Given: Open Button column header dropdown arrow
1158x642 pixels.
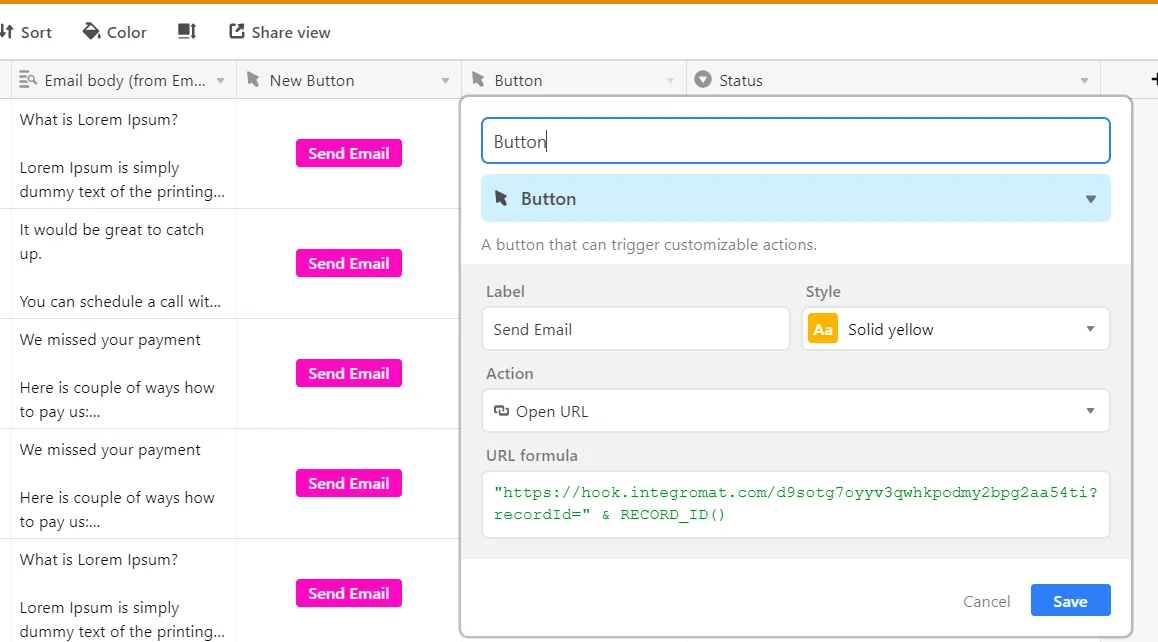Looking at the screenshot, I should tap(670, 81).
